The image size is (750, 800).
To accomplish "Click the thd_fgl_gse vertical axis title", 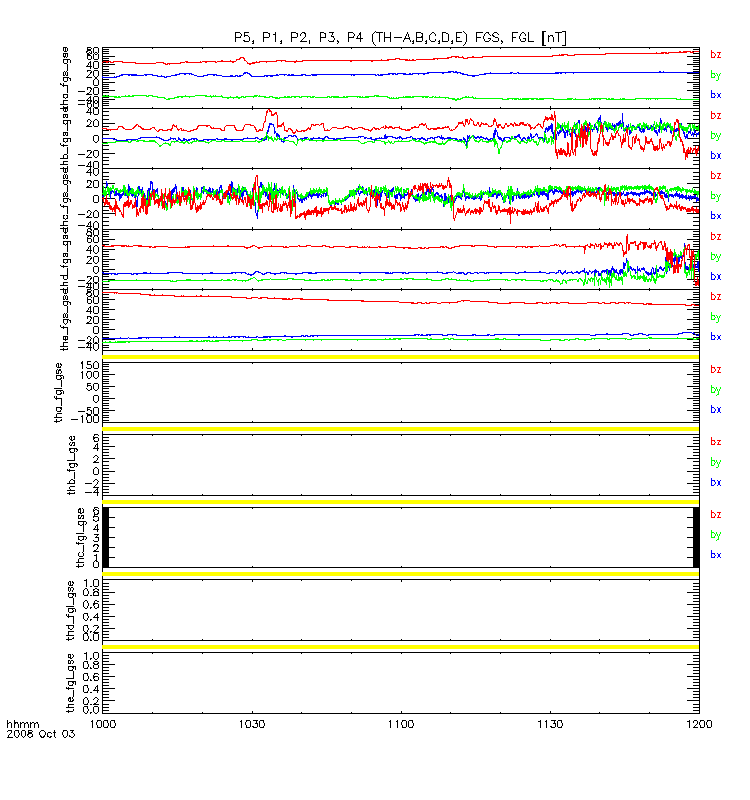I will 71,610.
